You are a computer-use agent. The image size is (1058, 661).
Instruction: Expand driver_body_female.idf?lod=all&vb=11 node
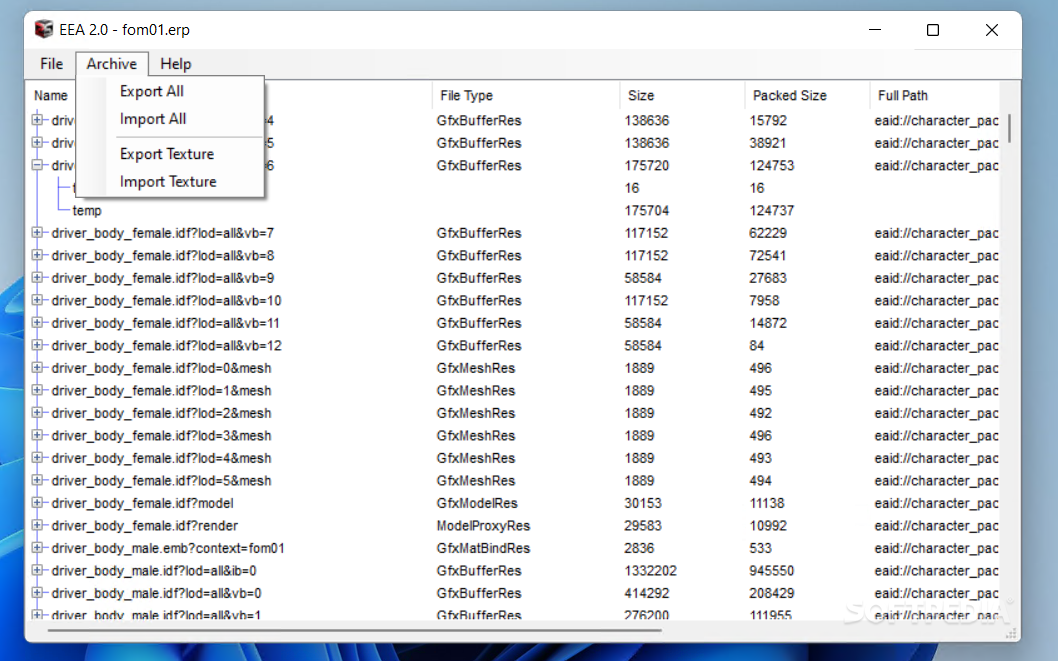click(37, 322)
